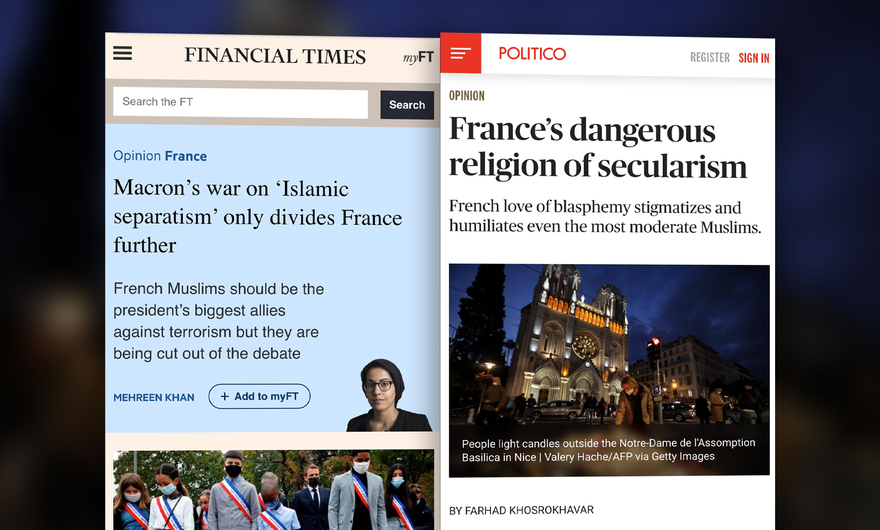Click the Financial Times masthead logo
Screen dimensions: 880x530
pyautogui.click(x=275, y=56)
